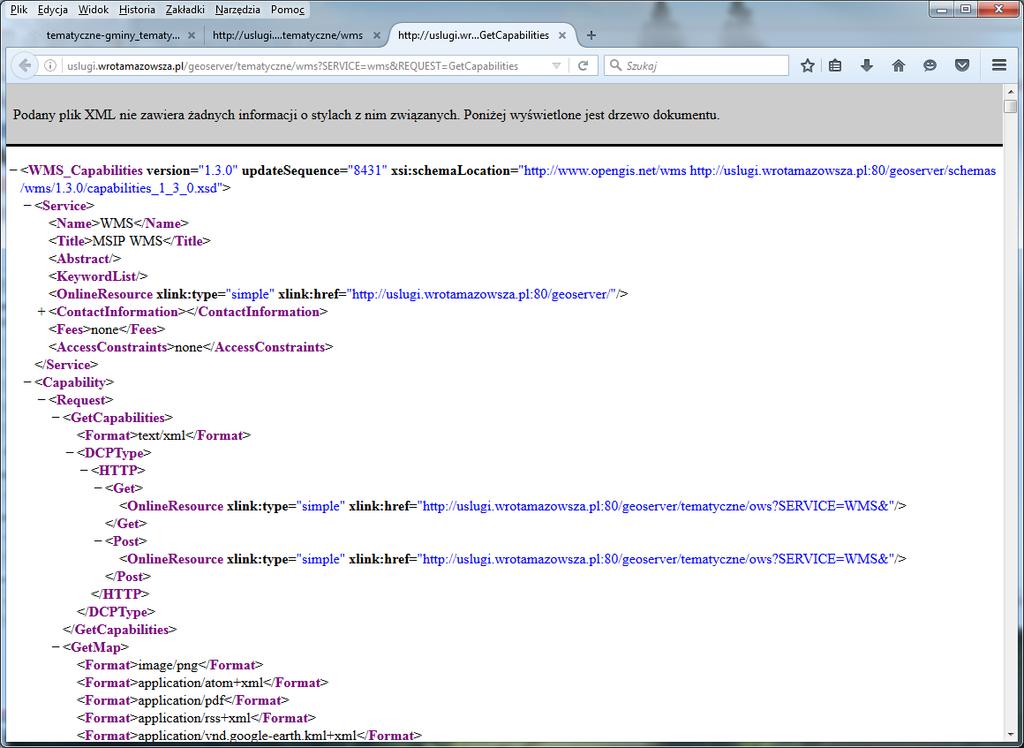
Task: Close the tematyczne-gminy_tematy tab
Action: tap(191, 35)
